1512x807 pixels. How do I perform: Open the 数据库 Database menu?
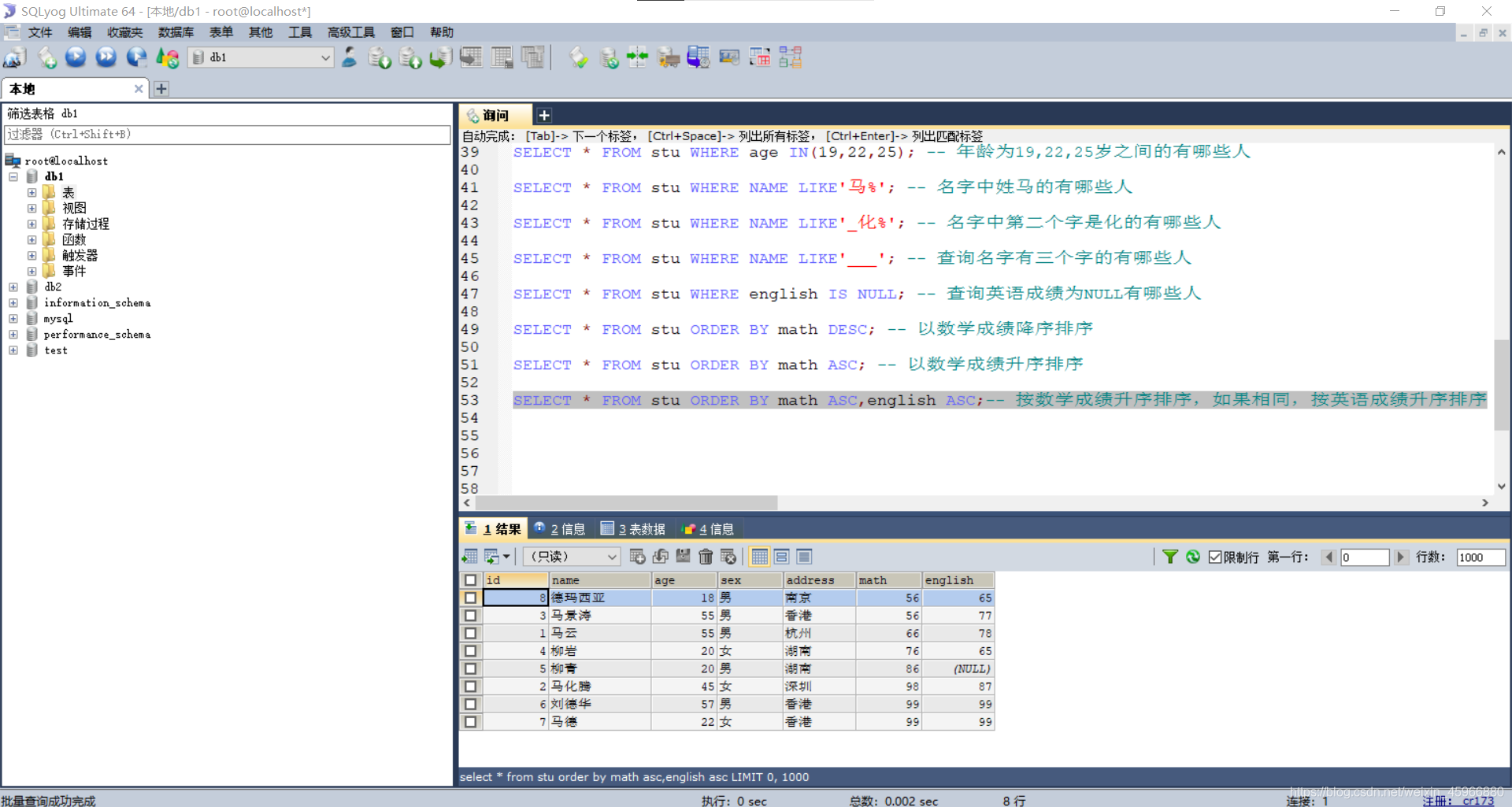coord(176,32)
